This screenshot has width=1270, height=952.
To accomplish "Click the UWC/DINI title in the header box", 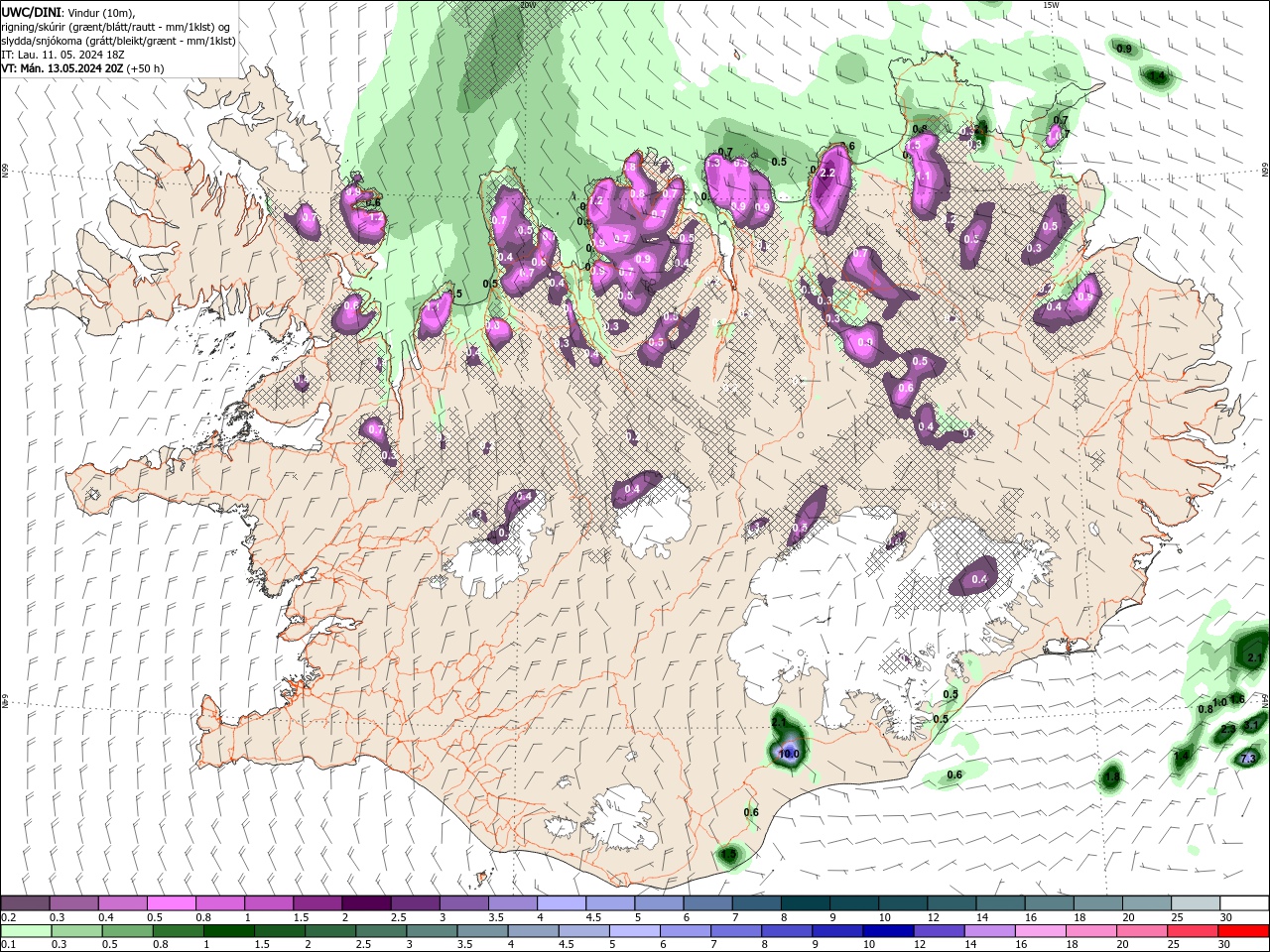I will point(32,12).
